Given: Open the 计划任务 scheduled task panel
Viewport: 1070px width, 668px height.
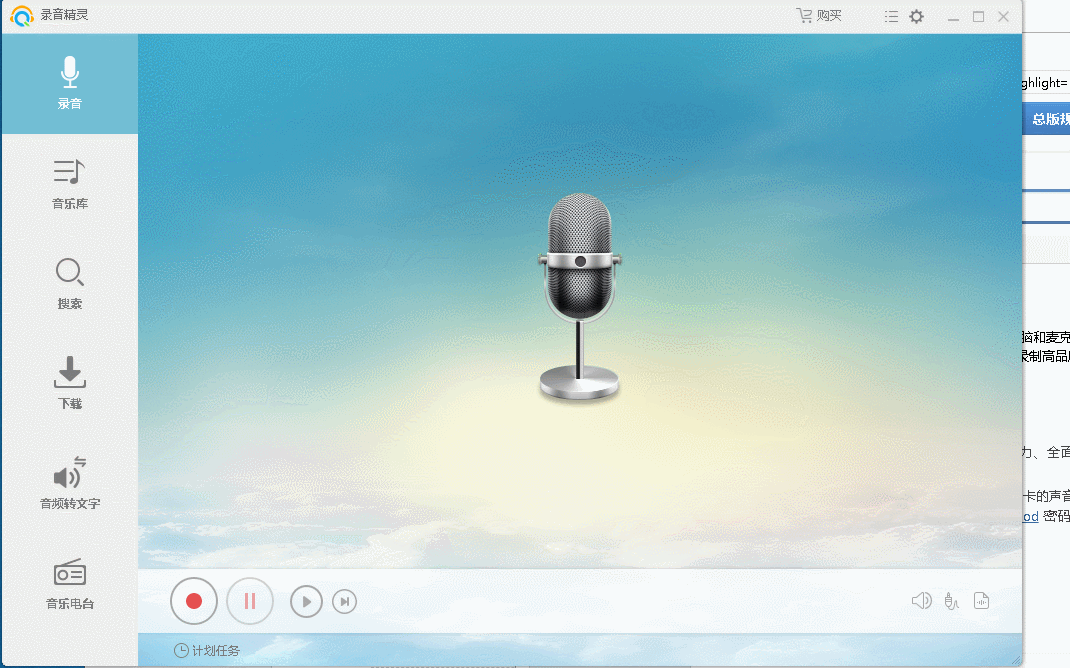Looking at the screenshot, I should [x=213, y=650].
